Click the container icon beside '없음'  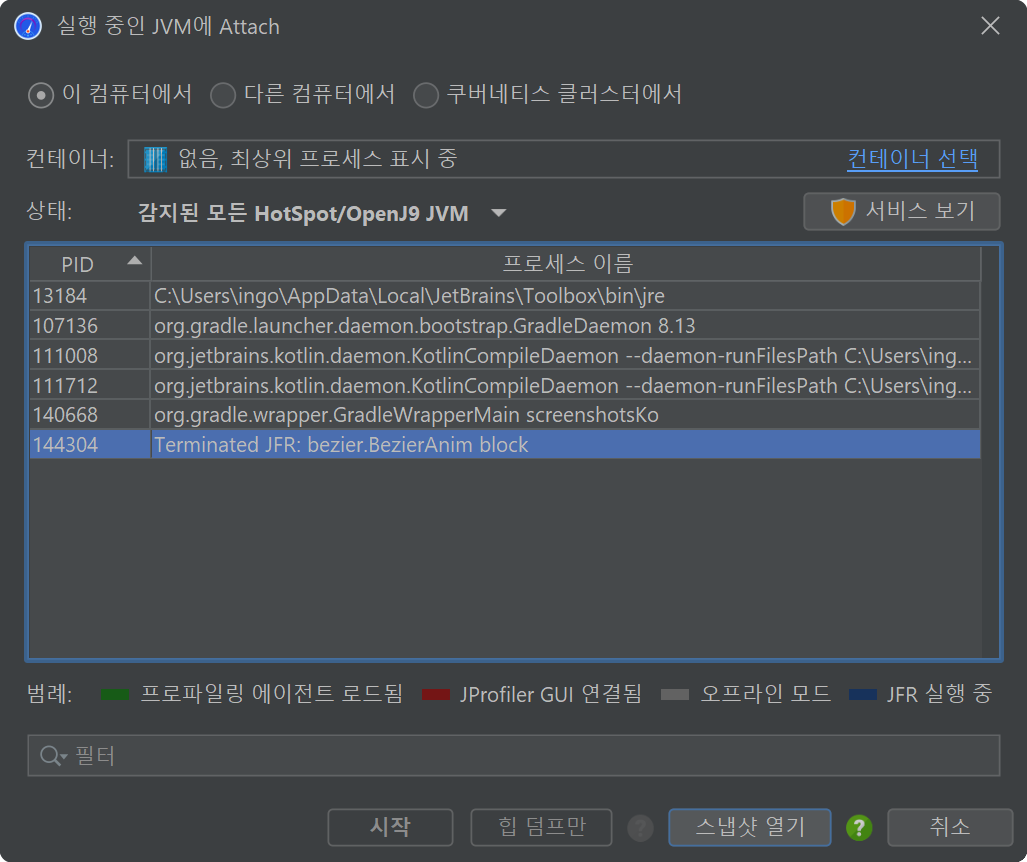point(155,159)
